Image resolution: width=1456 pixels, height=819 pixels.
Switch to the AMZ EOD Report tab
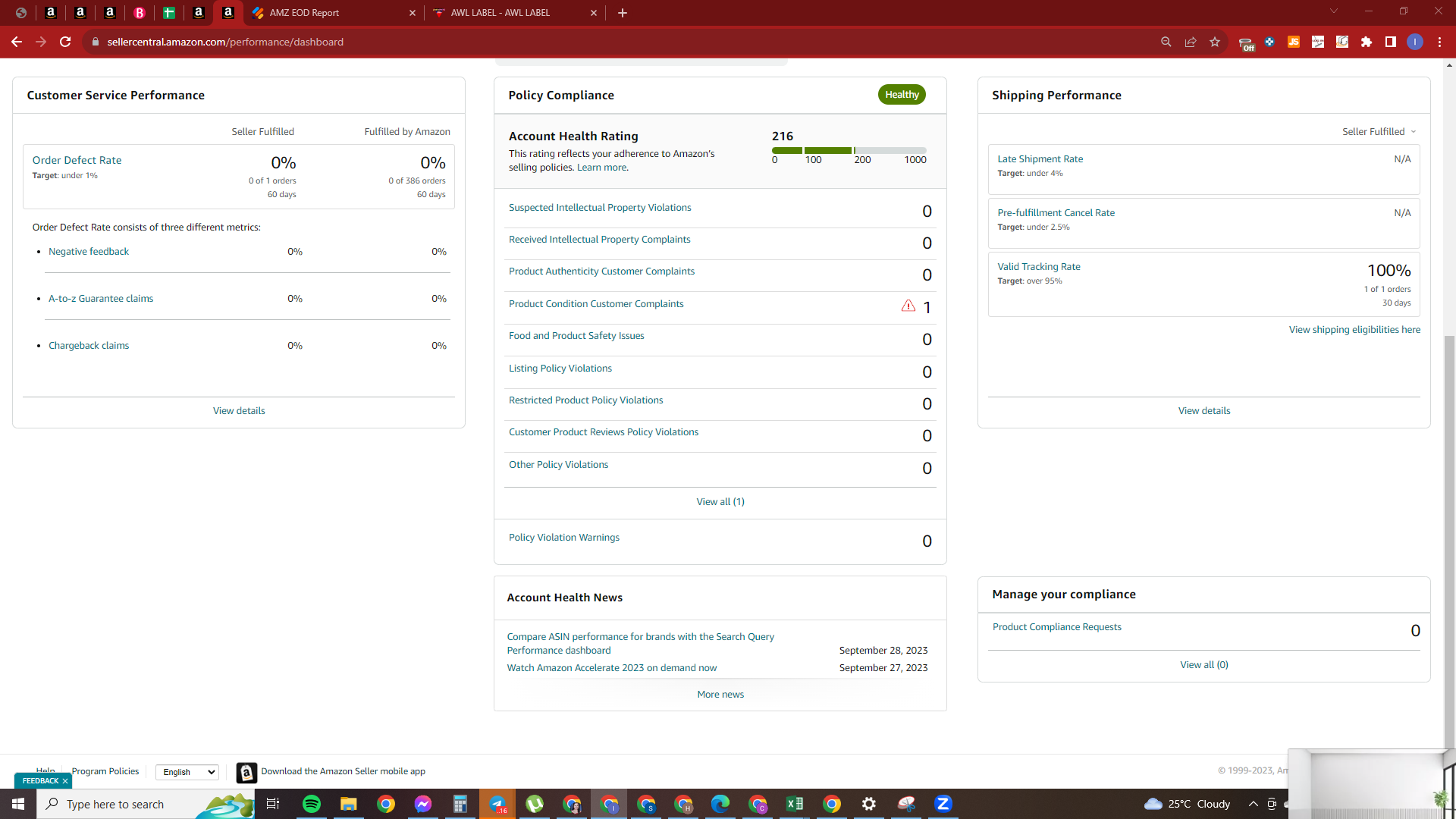(x=334, y=13)
